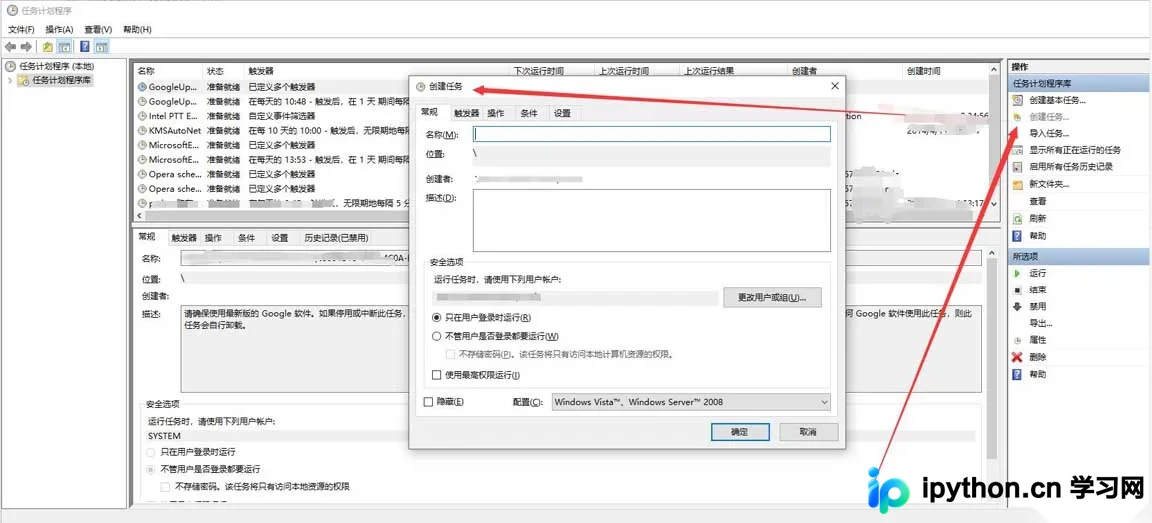Go forward with the toolbar forward arrow
The height and width of the screenshot is (523, 1152).
coord(26,46)
